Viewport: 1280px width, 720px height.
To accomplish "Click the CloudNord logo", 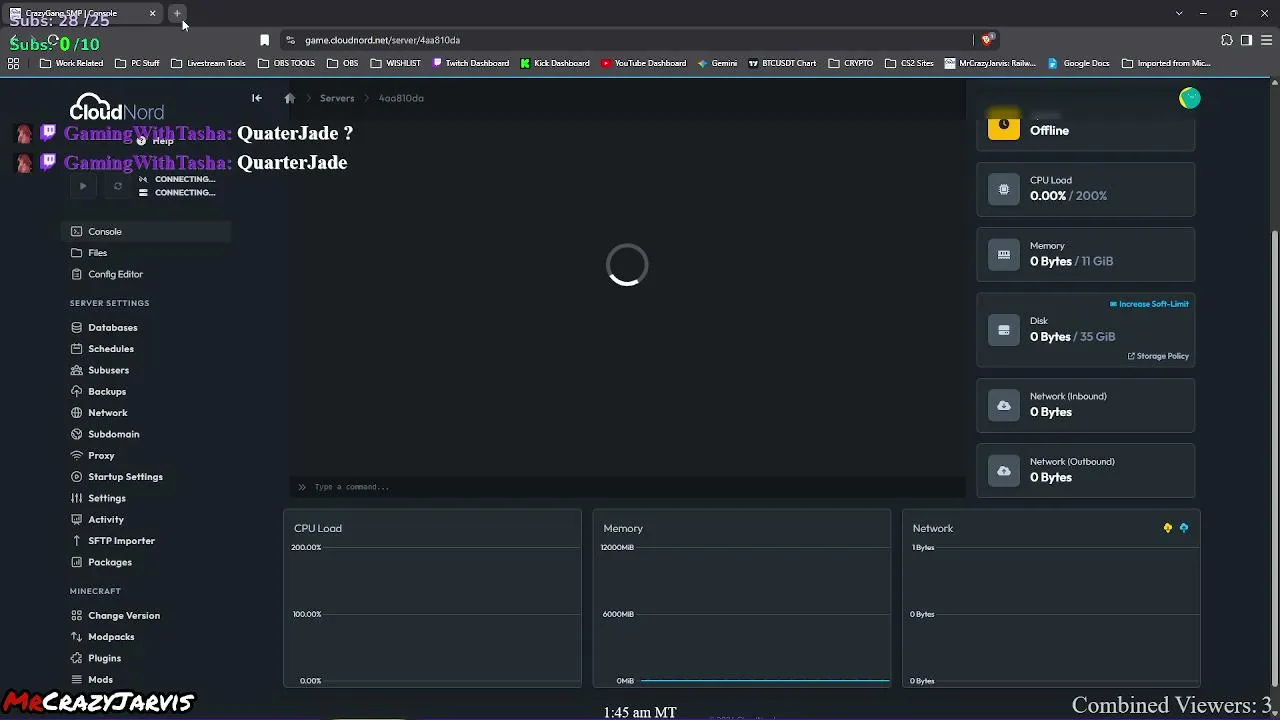I will point(117,108).
